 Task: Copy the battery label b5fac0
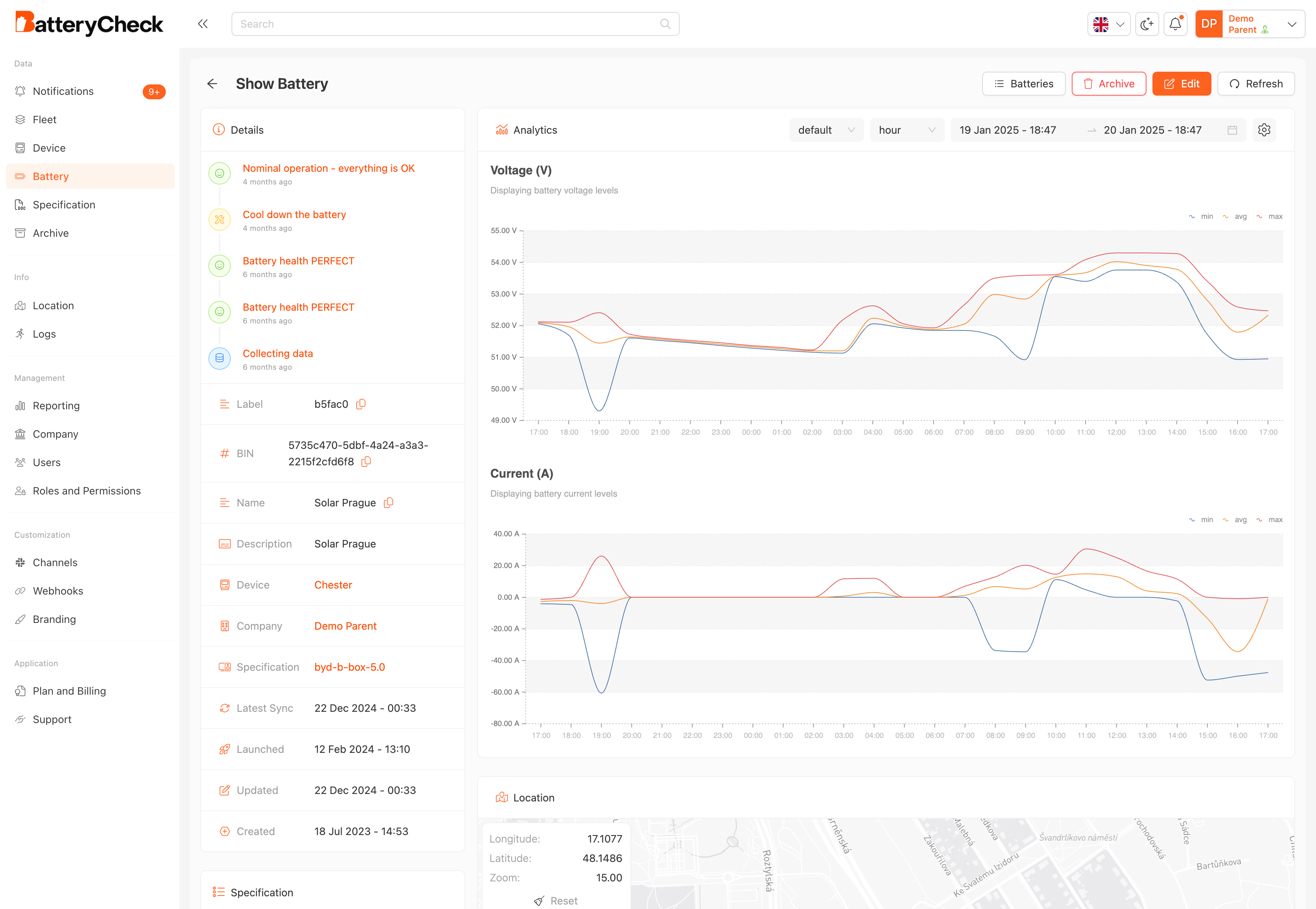coord(361,404)
